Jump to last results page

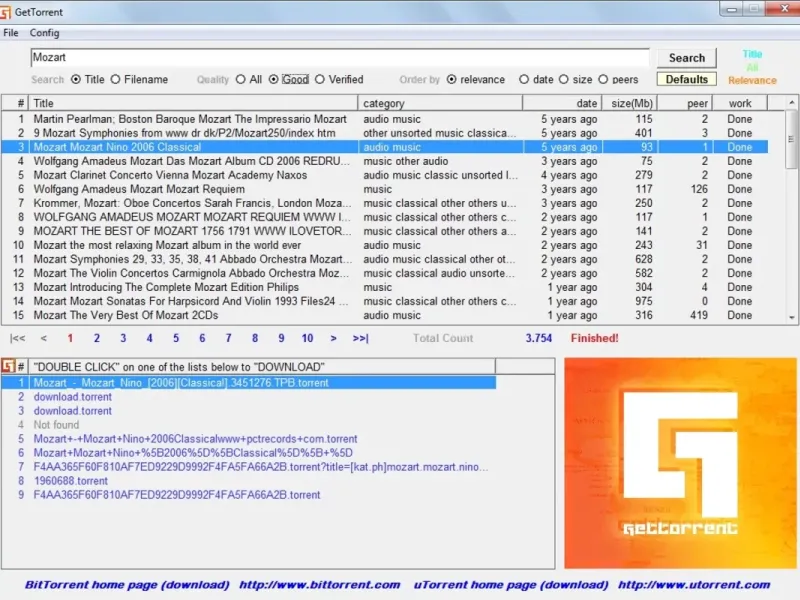coord(361,338)
